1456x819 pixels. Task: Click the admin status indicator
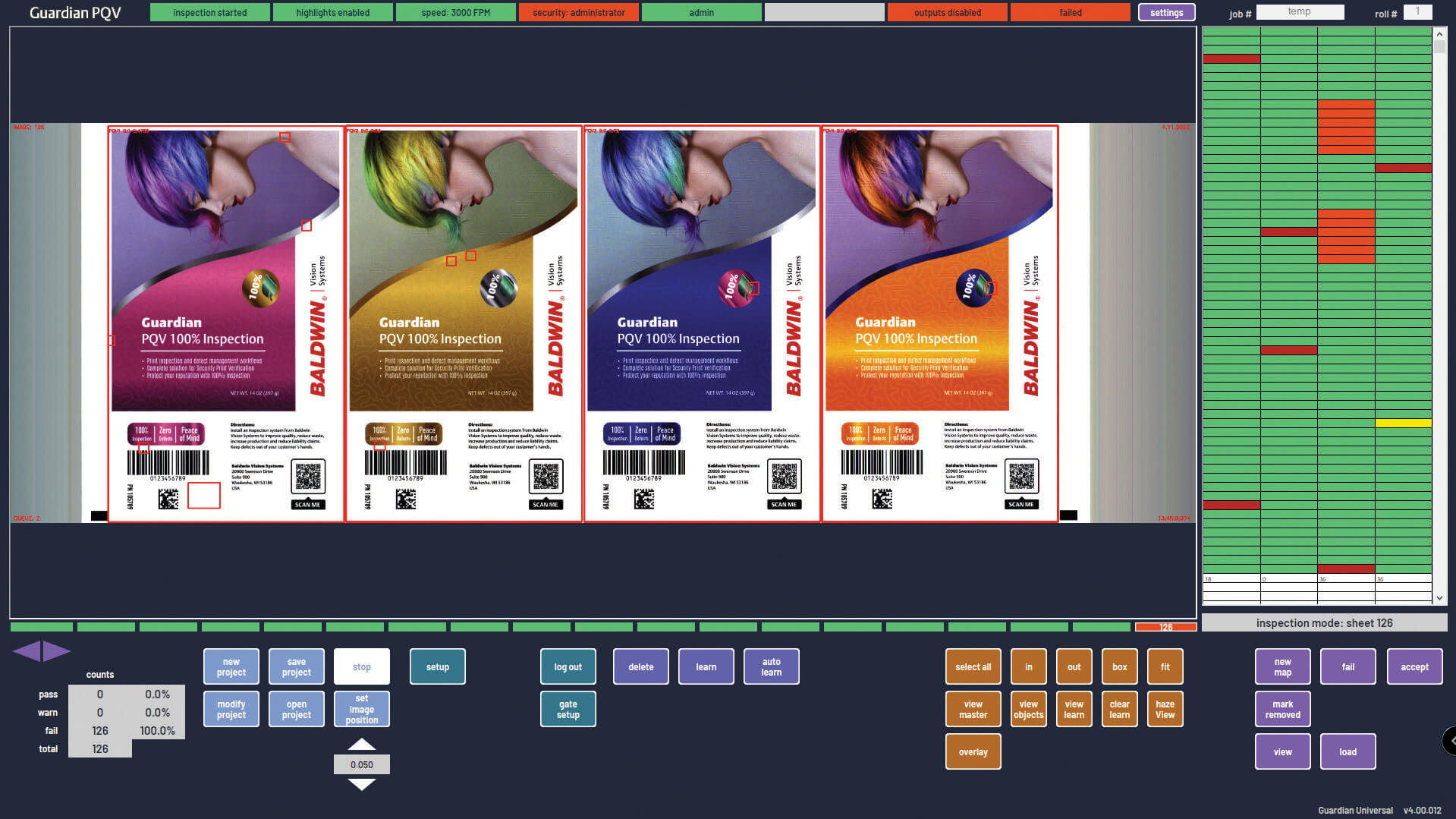[702, 12]
